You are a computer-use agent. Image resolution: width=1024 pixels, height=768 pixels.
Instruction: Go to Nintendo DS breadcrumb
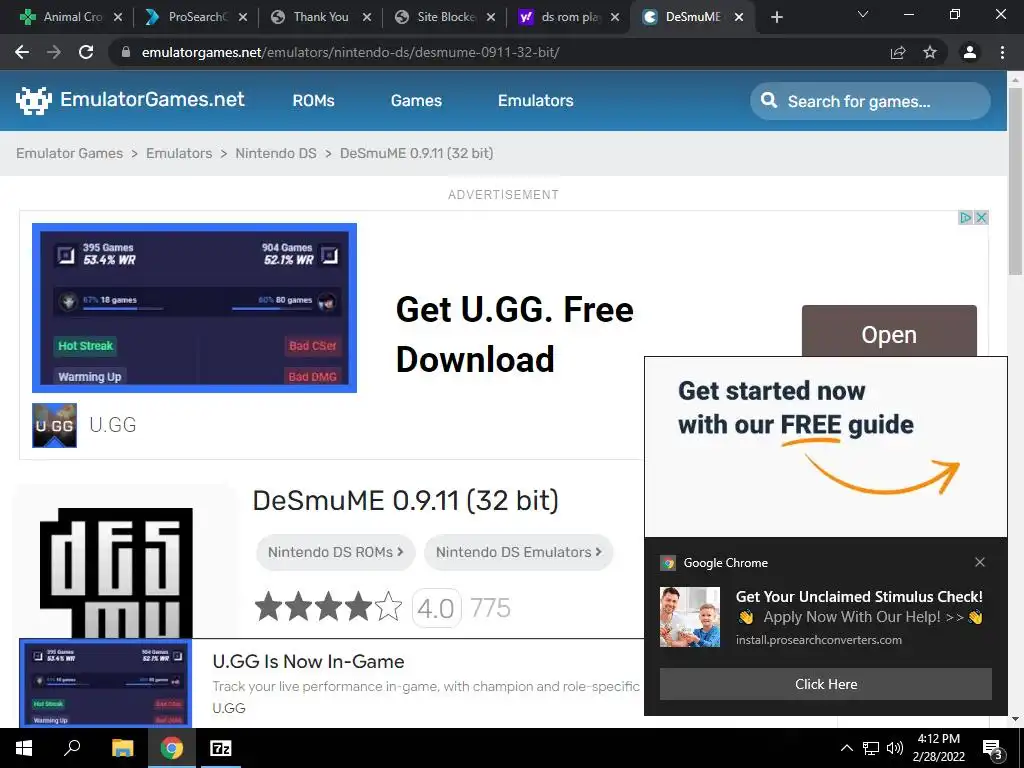click(276, 153)
